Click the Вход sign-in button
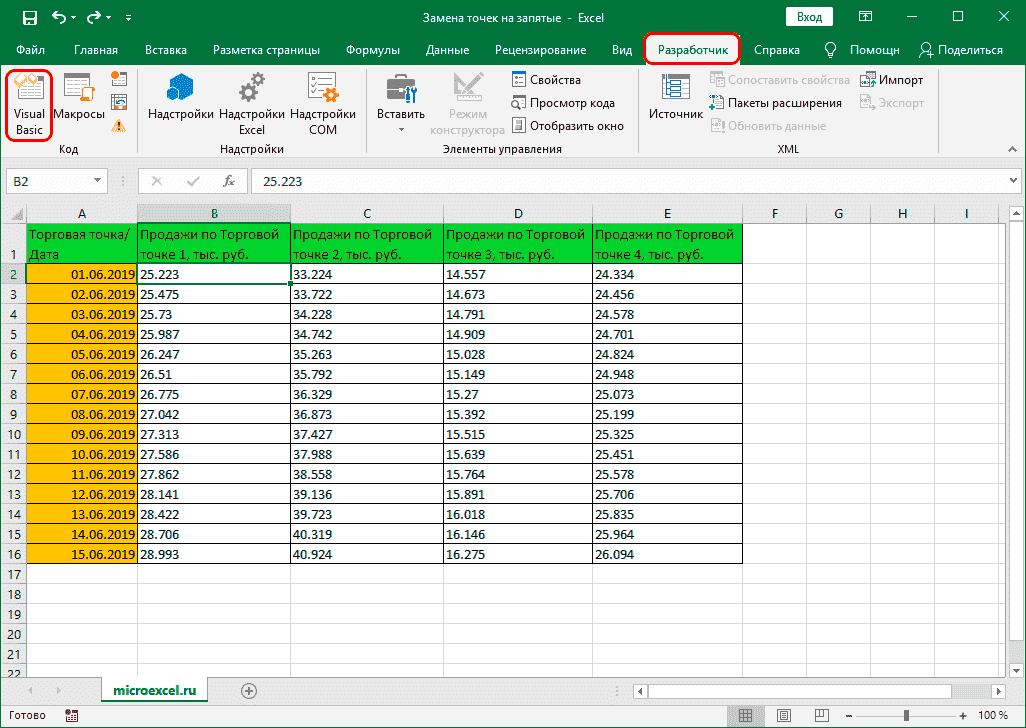The image size is (1026, 728). 809,16
